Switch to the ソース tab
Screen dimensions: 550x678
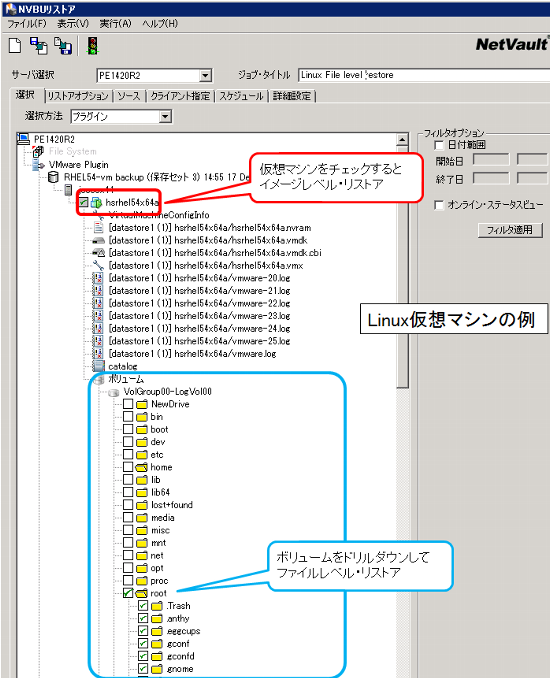coord(129,96)
